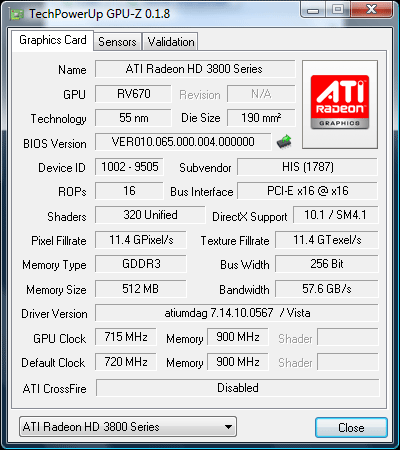Open the graphics card selection dropdown
The width and height of the screenshot is (400, 450).
pyautogui.click(x=128, y=427)
